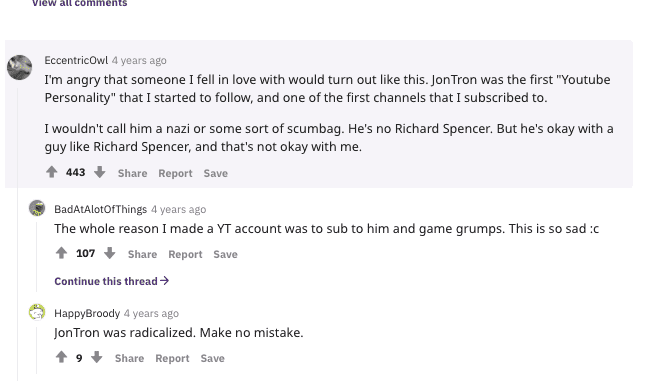Report EccentricOwl's comment
The height and width of the screenshot is (381, 660).
[175, 173]
